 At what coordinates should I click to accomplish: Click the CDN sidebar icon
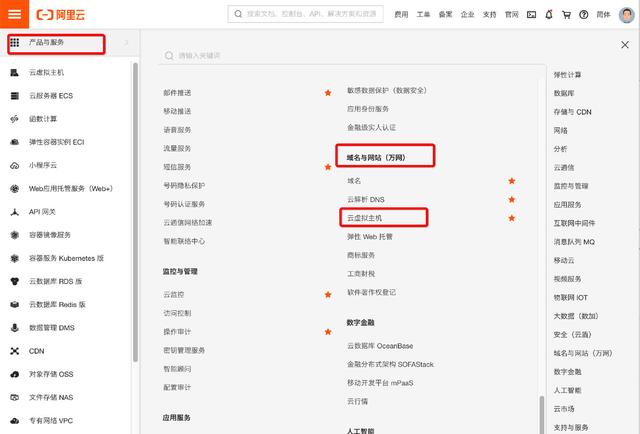pyautogui.click(x=15, y=351)
